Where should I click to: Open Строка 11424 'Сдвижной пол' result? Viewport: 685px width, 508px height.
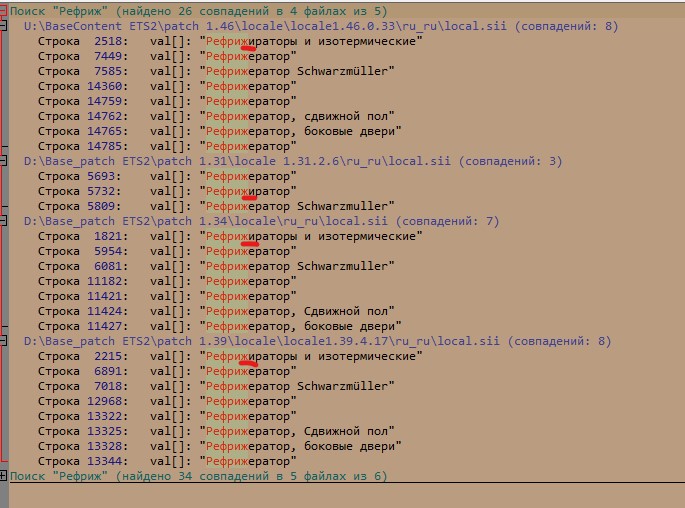216,311
